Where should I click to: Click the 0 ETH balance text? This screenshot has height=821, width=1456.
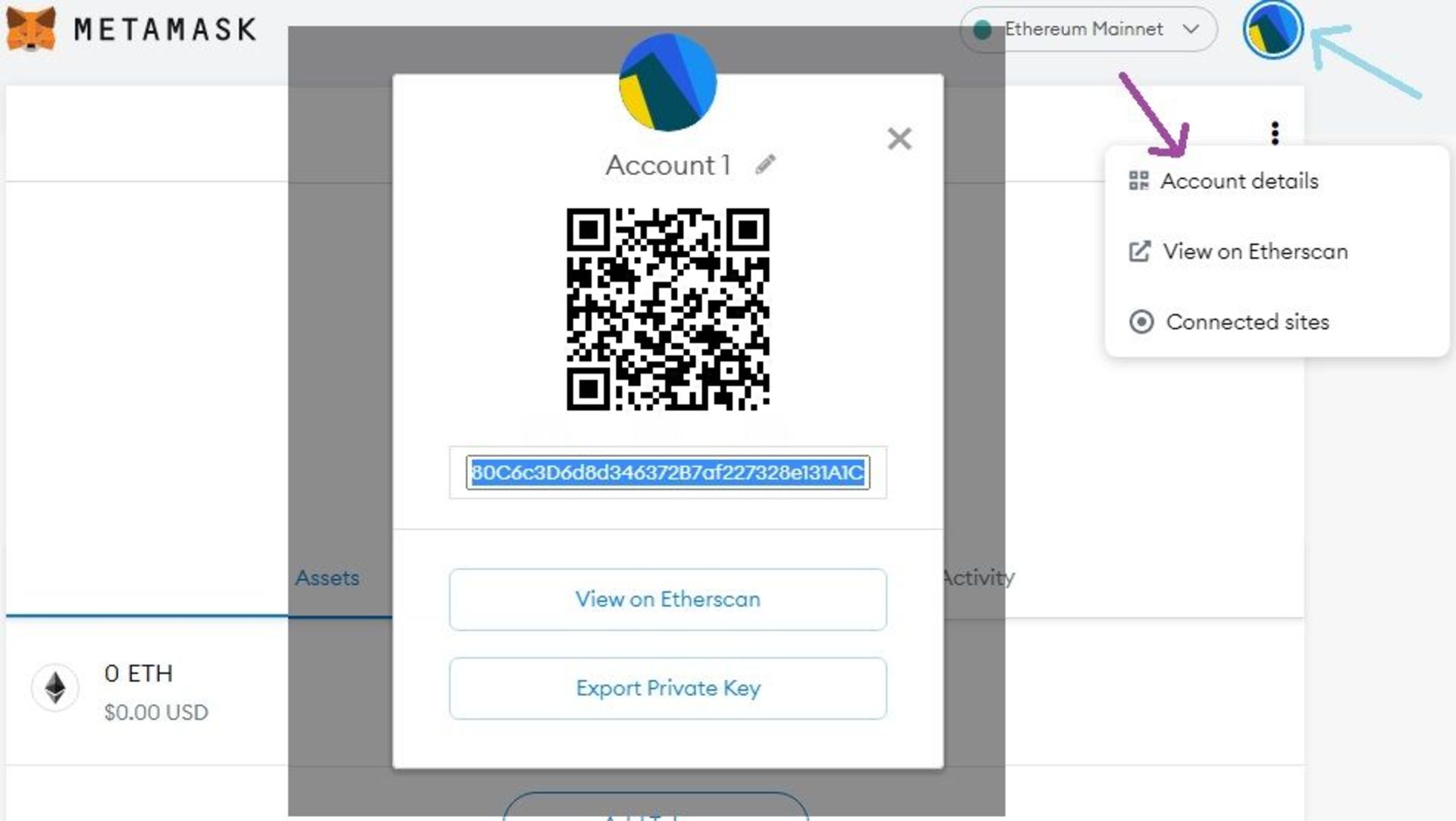click(x=139, y=673)
